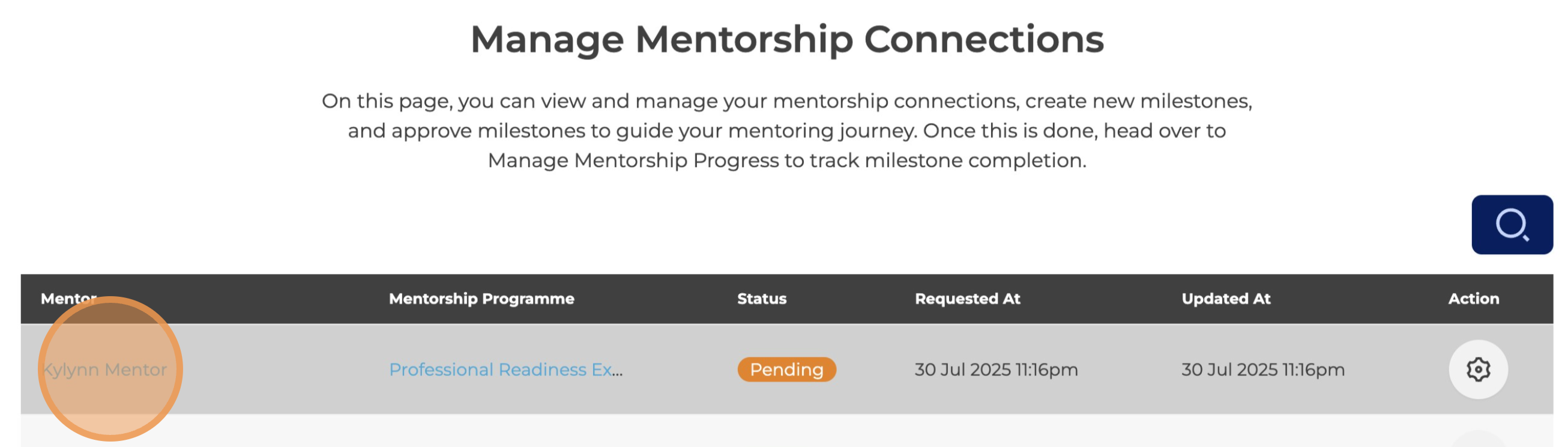Click the Pending status badge
Image resolution: width=1568 pixels, height=447 pixels.
coord(786,369)
